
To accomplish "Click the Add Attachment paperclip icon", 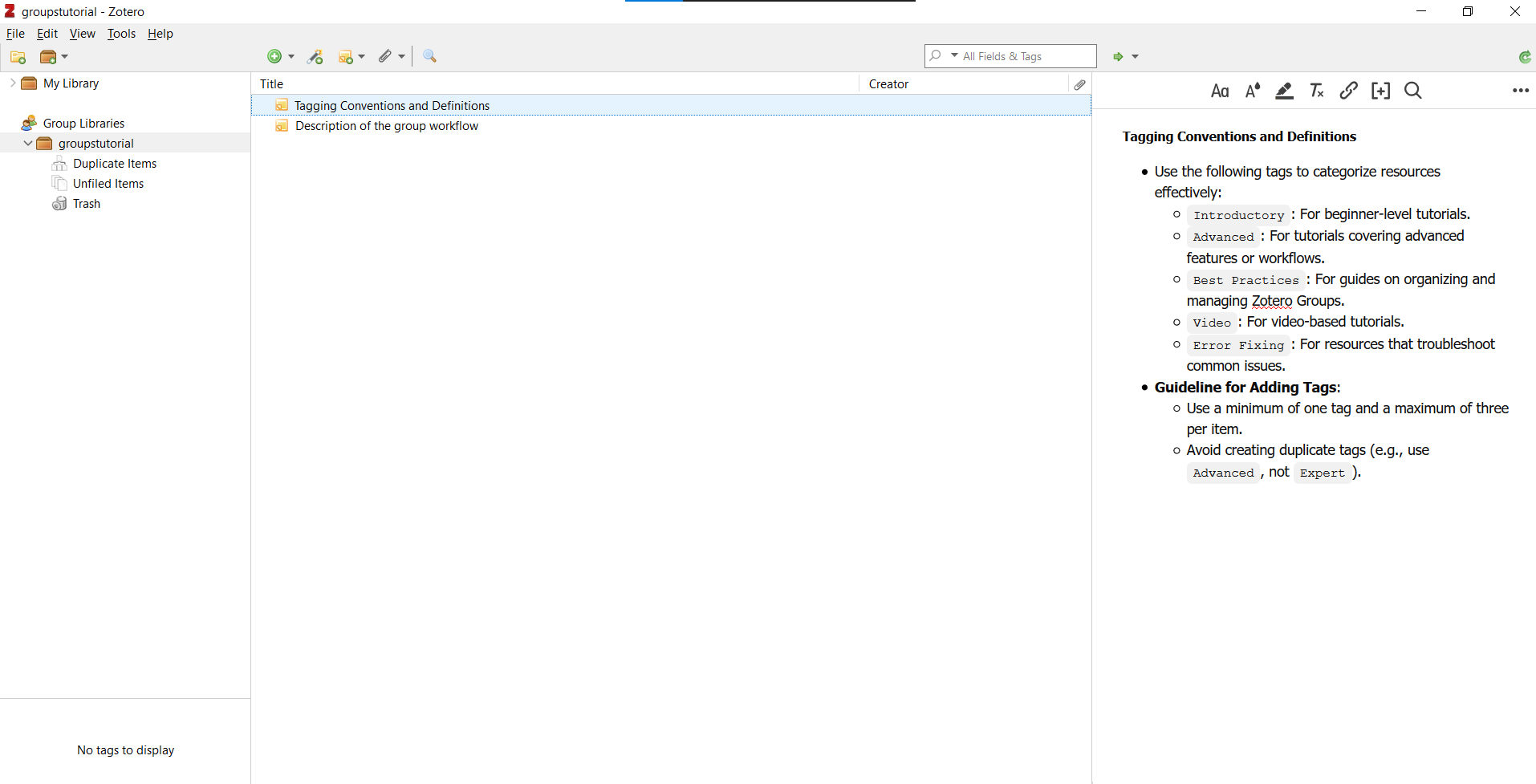I will click(x=385, y=56).
